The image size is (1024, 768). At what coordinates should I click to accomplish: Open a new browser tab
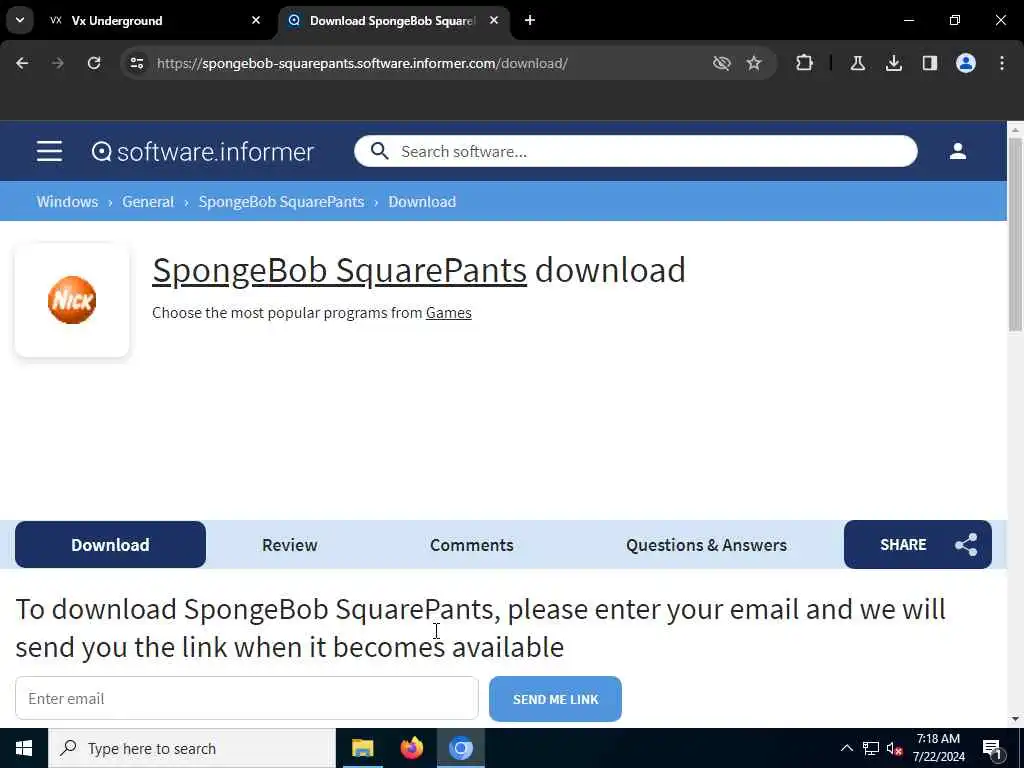(x=530, y=20)
